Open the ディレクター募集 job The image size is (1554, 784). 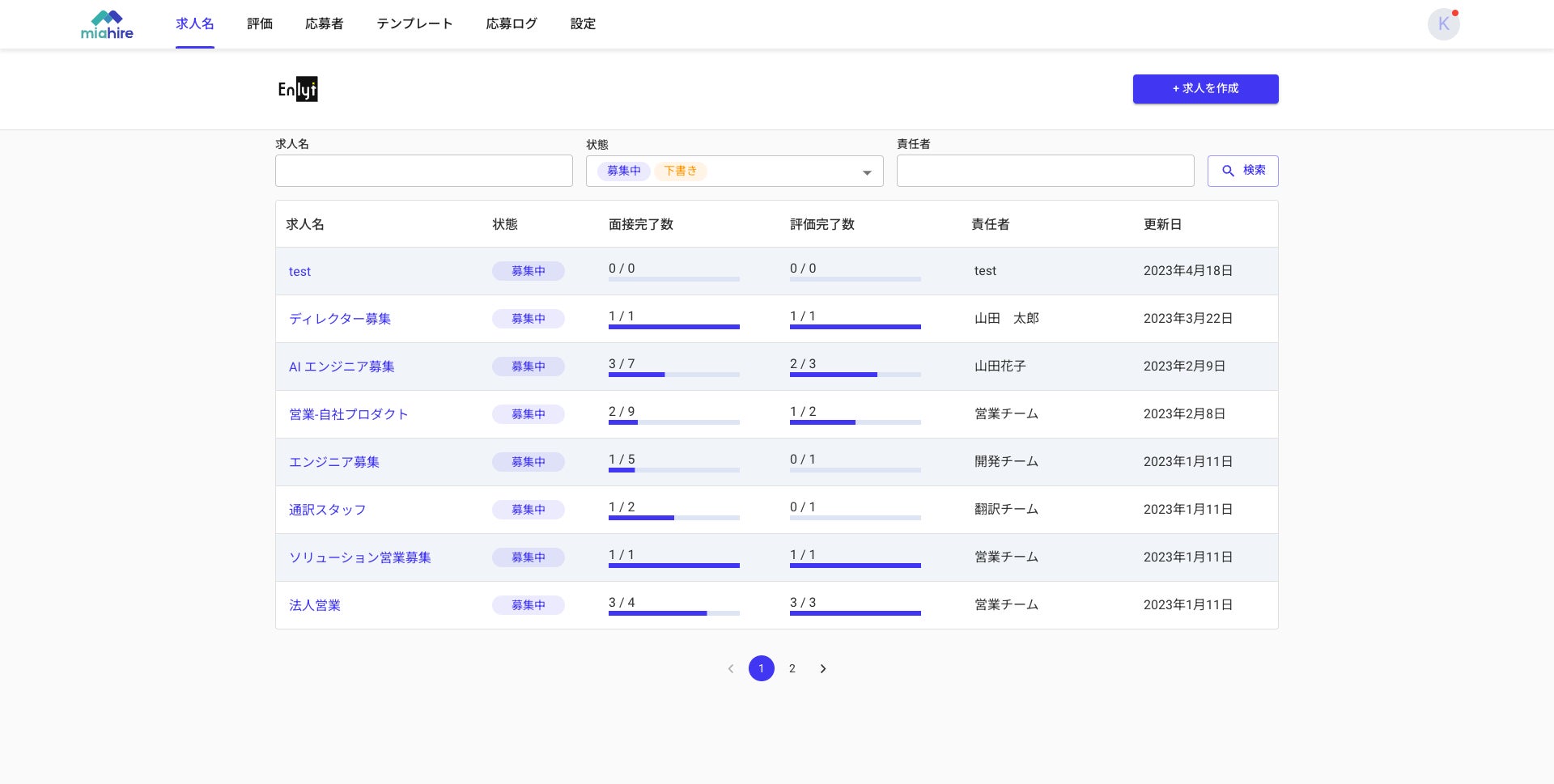click(340, 319)
